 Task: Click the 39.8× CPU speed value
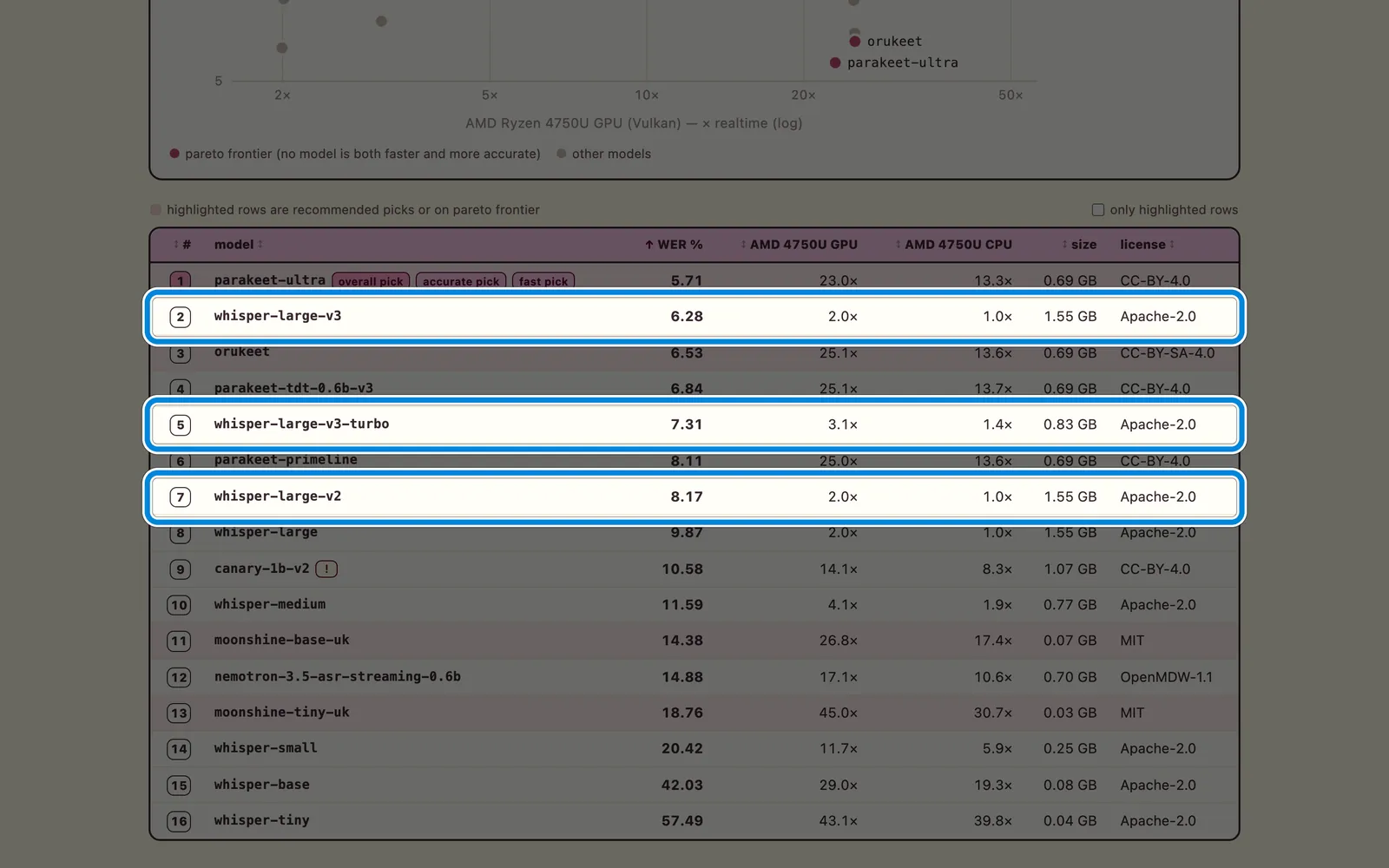[x=992, y=821]
